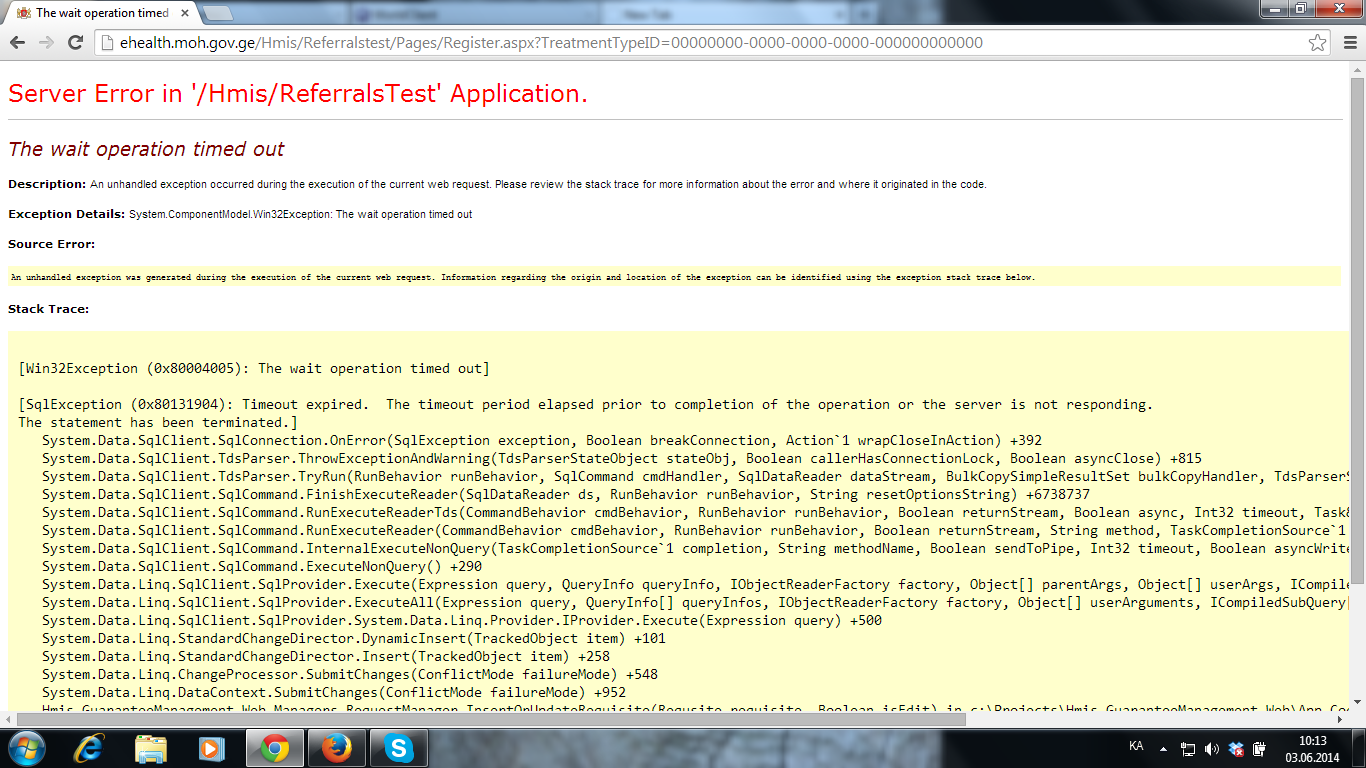Open the Chrome menu (three lines)
This screenshot has height=768, width=1366.
[x=1348, y=43]
